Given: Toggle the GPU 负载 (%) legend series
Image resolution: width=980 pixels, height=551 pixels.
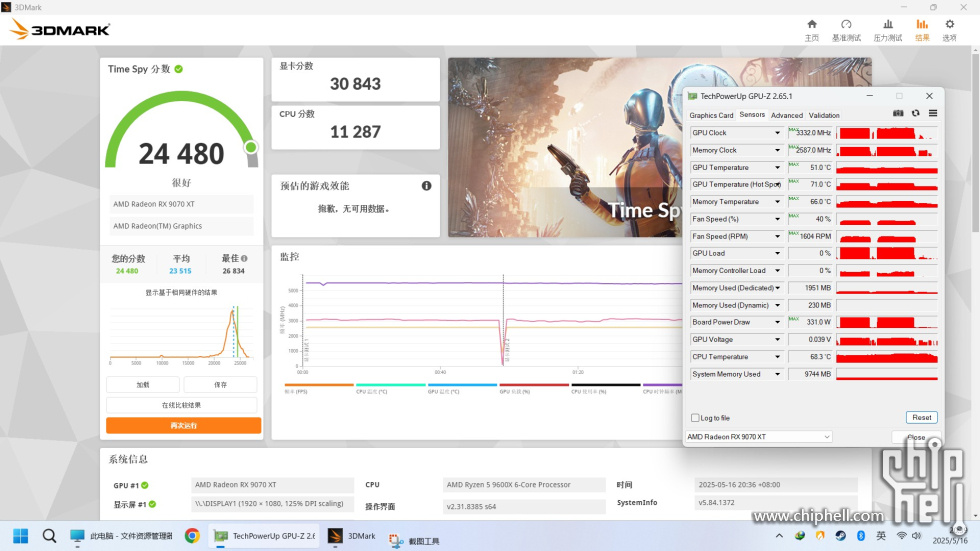Looking at the screenshot, I should [x=534, y=388].
